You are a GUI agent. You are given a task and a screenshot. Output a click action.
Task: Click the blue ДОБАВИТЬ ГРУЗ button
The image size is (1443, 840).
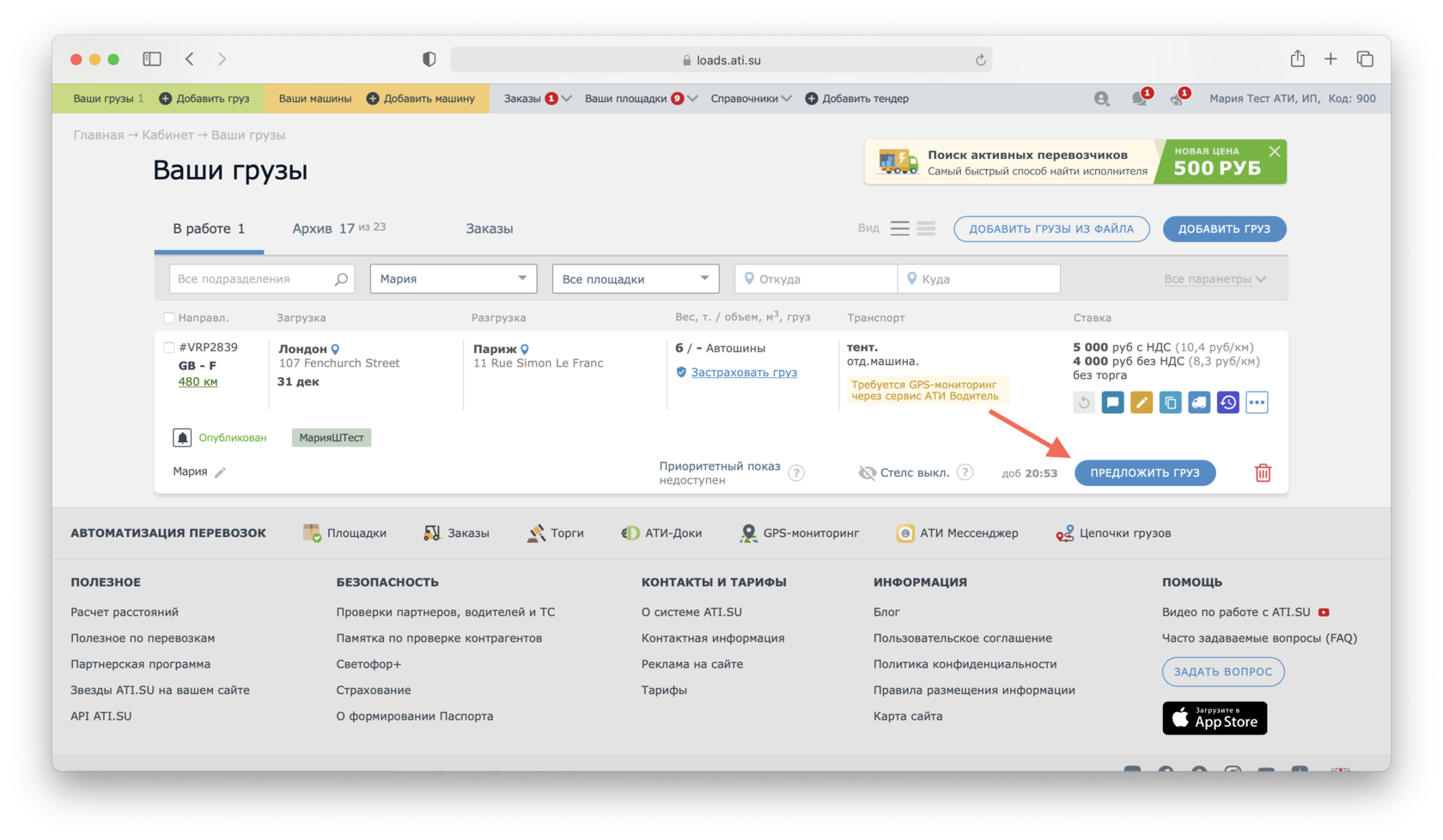click(1224, 228)
